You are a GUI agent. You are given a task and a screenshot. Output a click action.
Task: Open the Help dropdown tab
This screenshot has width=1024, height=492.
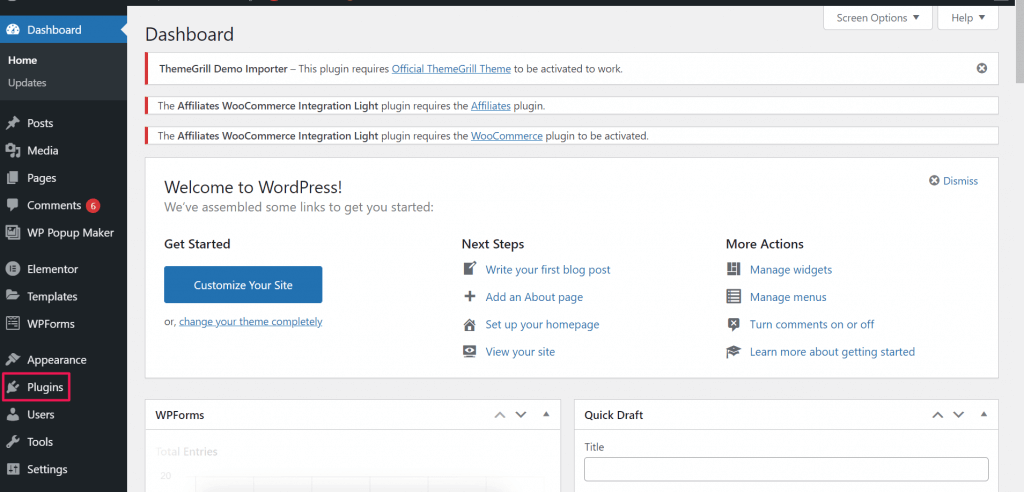point(968,18)
